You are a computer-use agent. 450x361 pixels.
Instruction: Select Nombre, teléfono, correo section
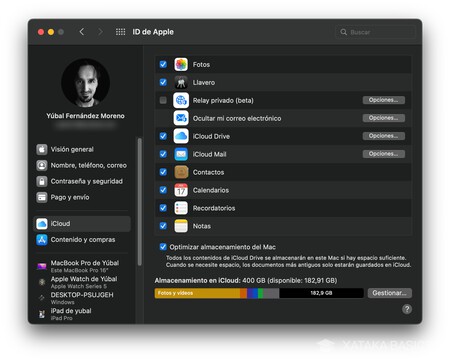[83, 165]
